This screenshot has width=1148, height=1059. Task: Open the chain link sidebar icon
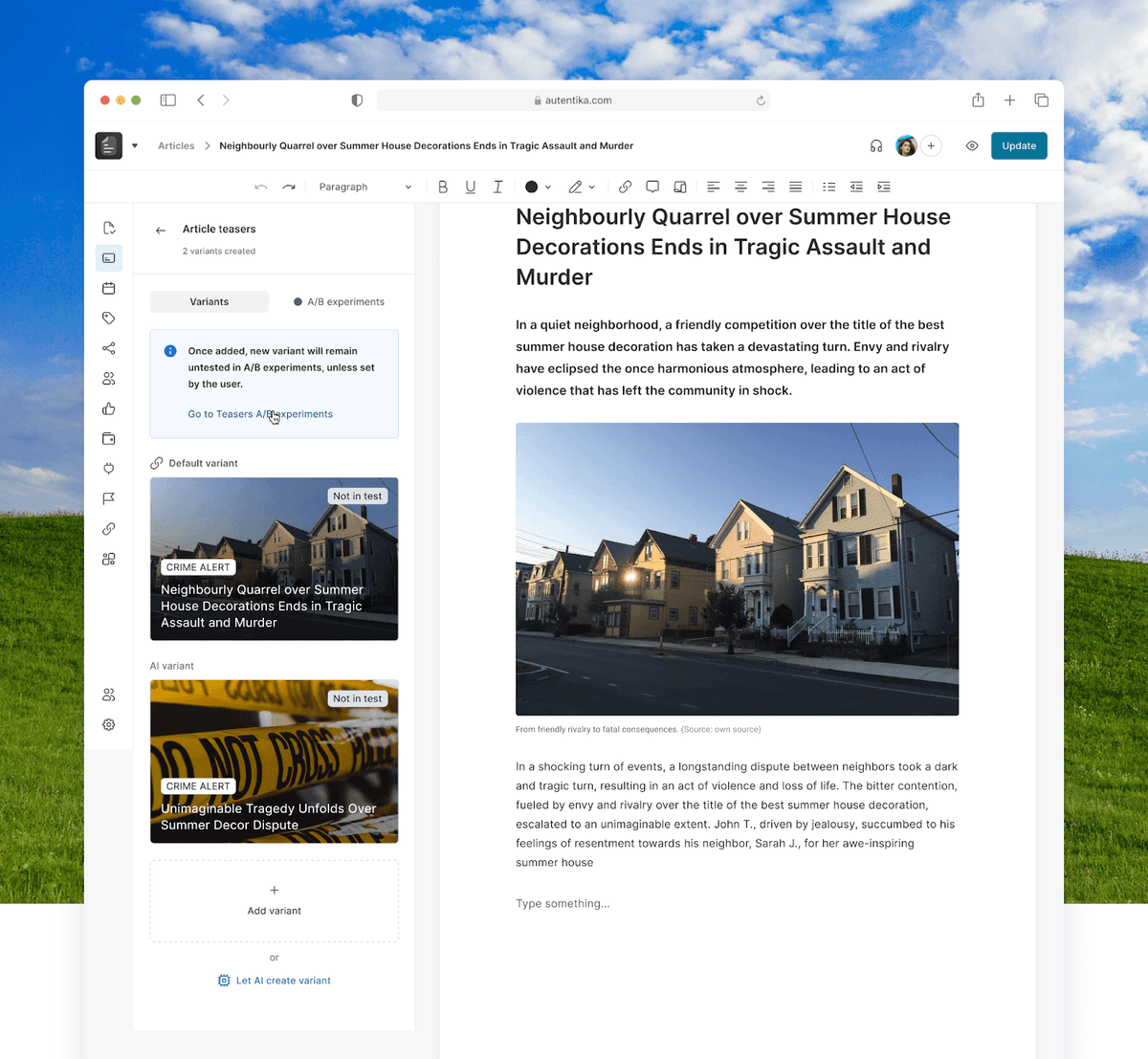(109, 529)
